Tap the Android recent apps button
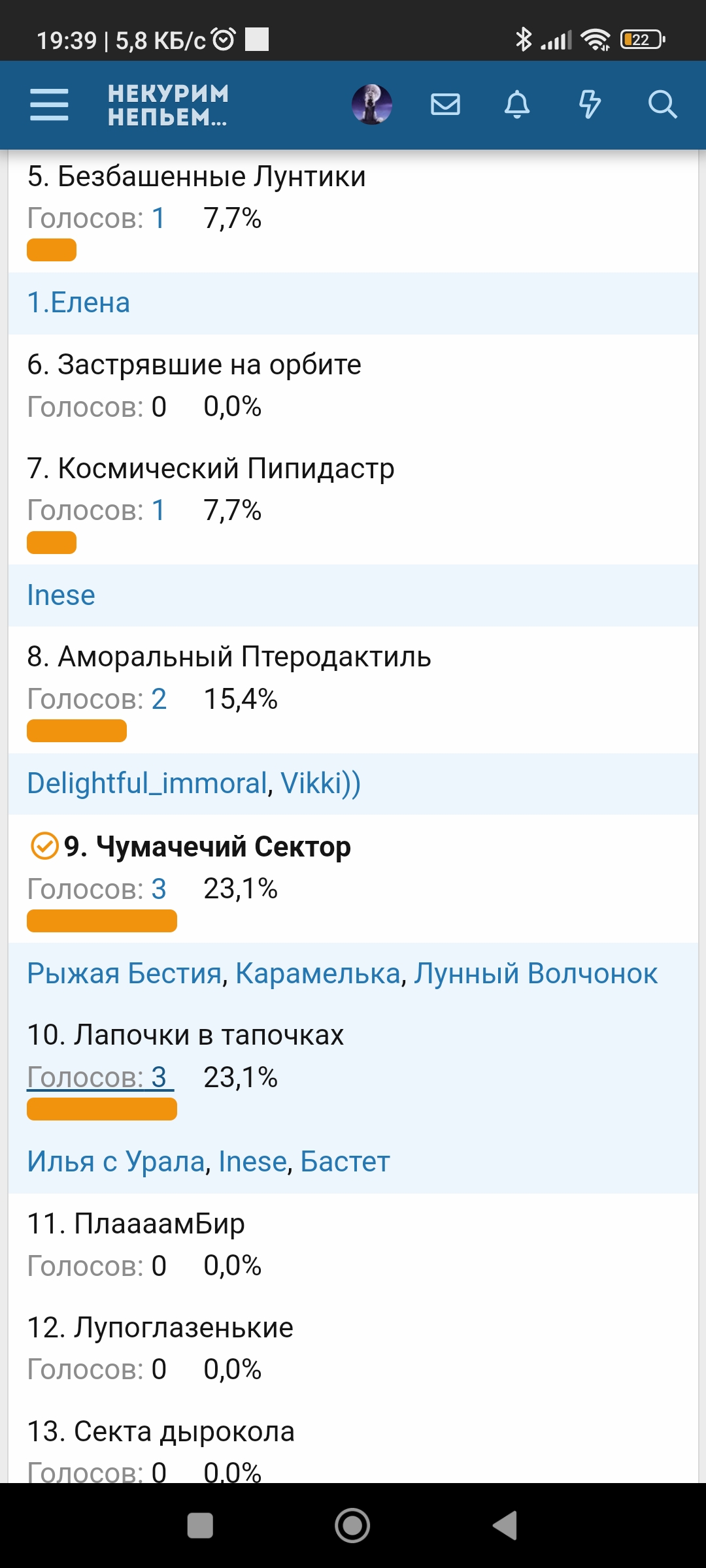The image size is (706, 1568). click(200, 1526)
